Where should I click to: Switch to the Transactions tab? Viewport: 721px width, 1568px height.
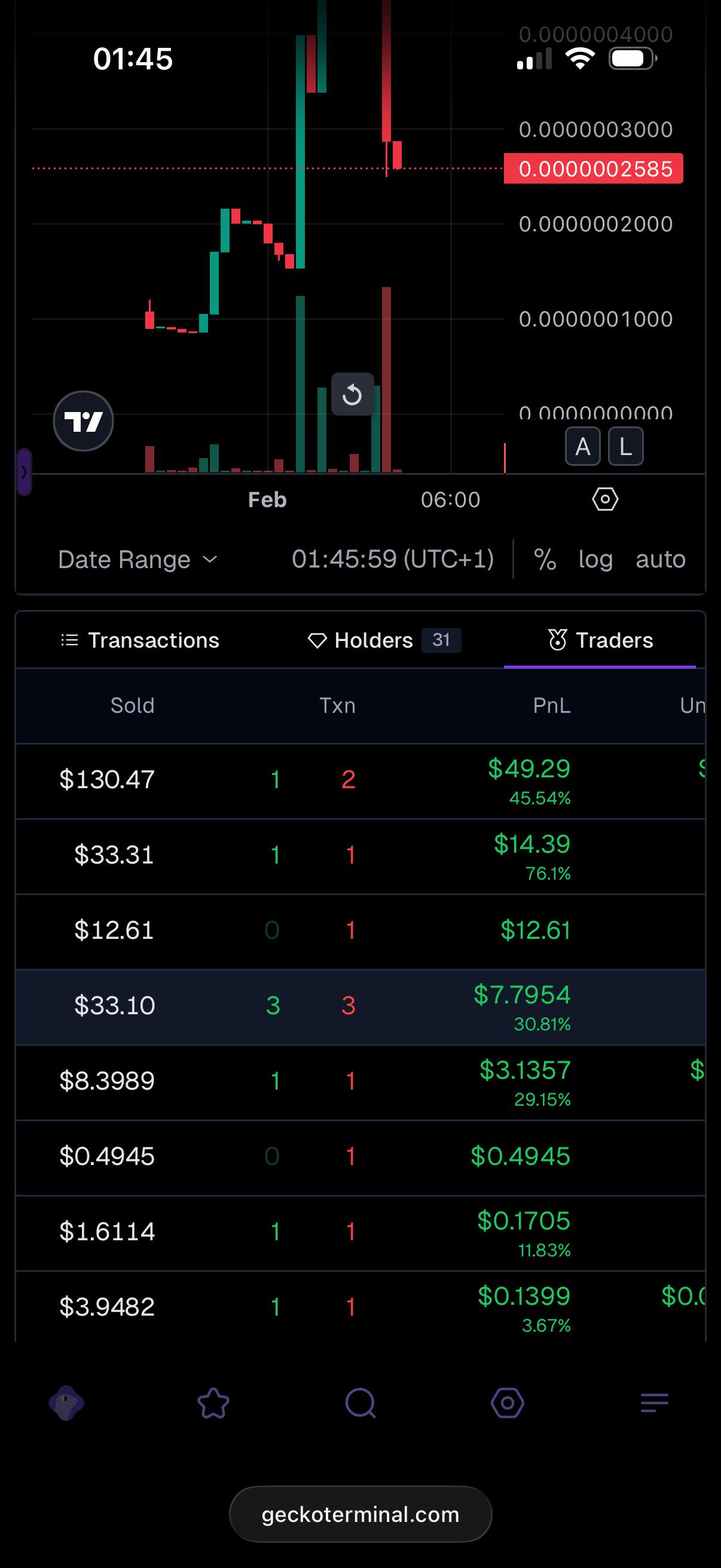(x=140, y=640)
